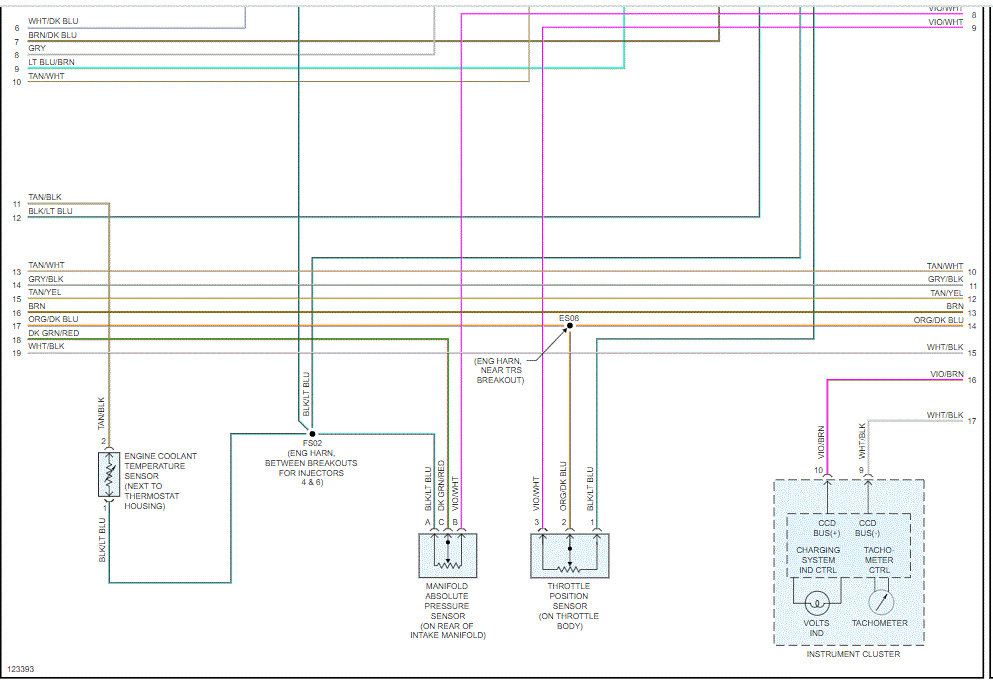Click MAP sensor pin C label

tap(441, 523)
